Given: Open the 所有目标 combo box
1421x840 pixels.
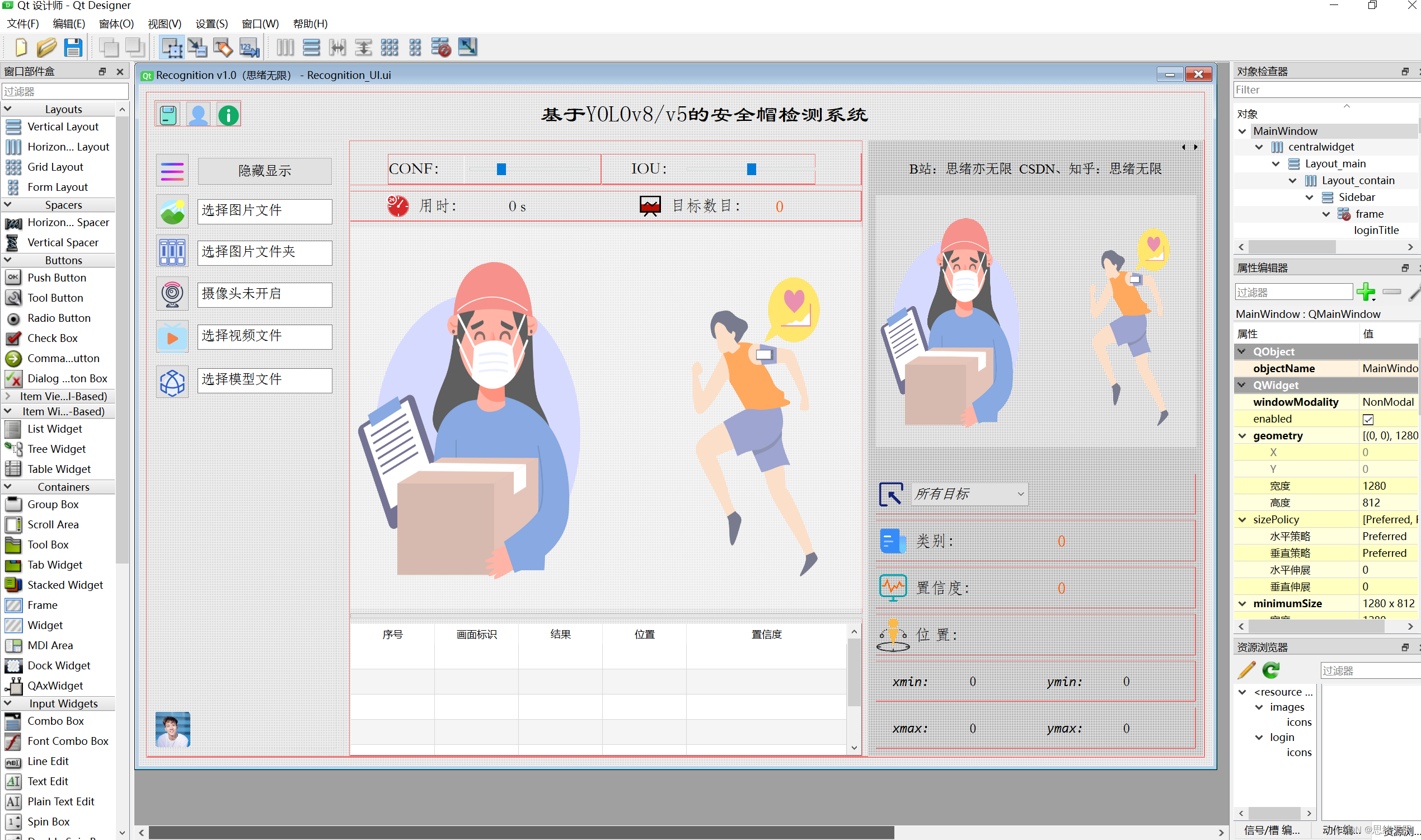Looking at the screenshot, I should 969,494.
